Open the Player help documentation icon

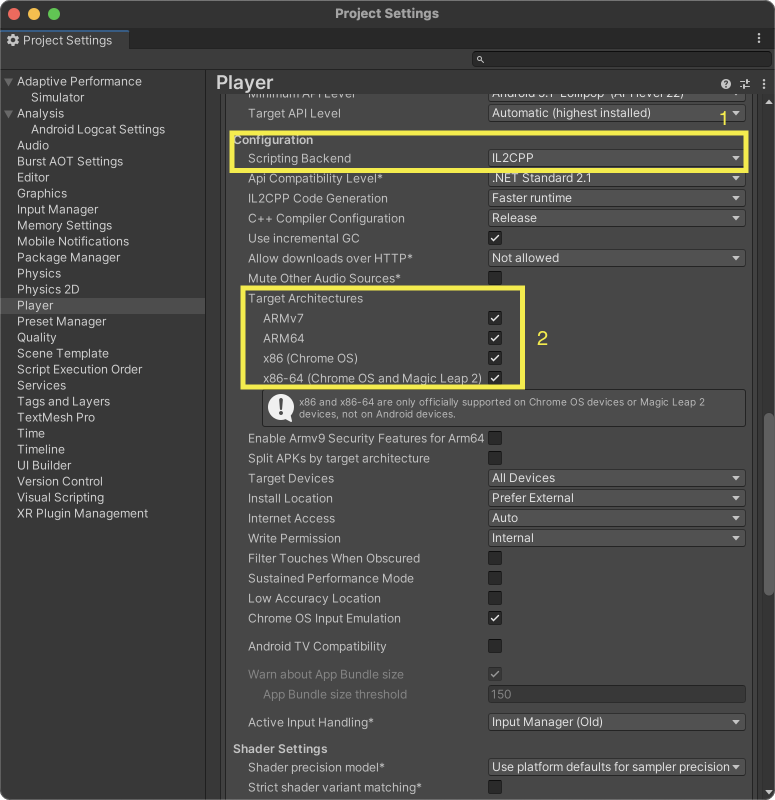point(726,84)
